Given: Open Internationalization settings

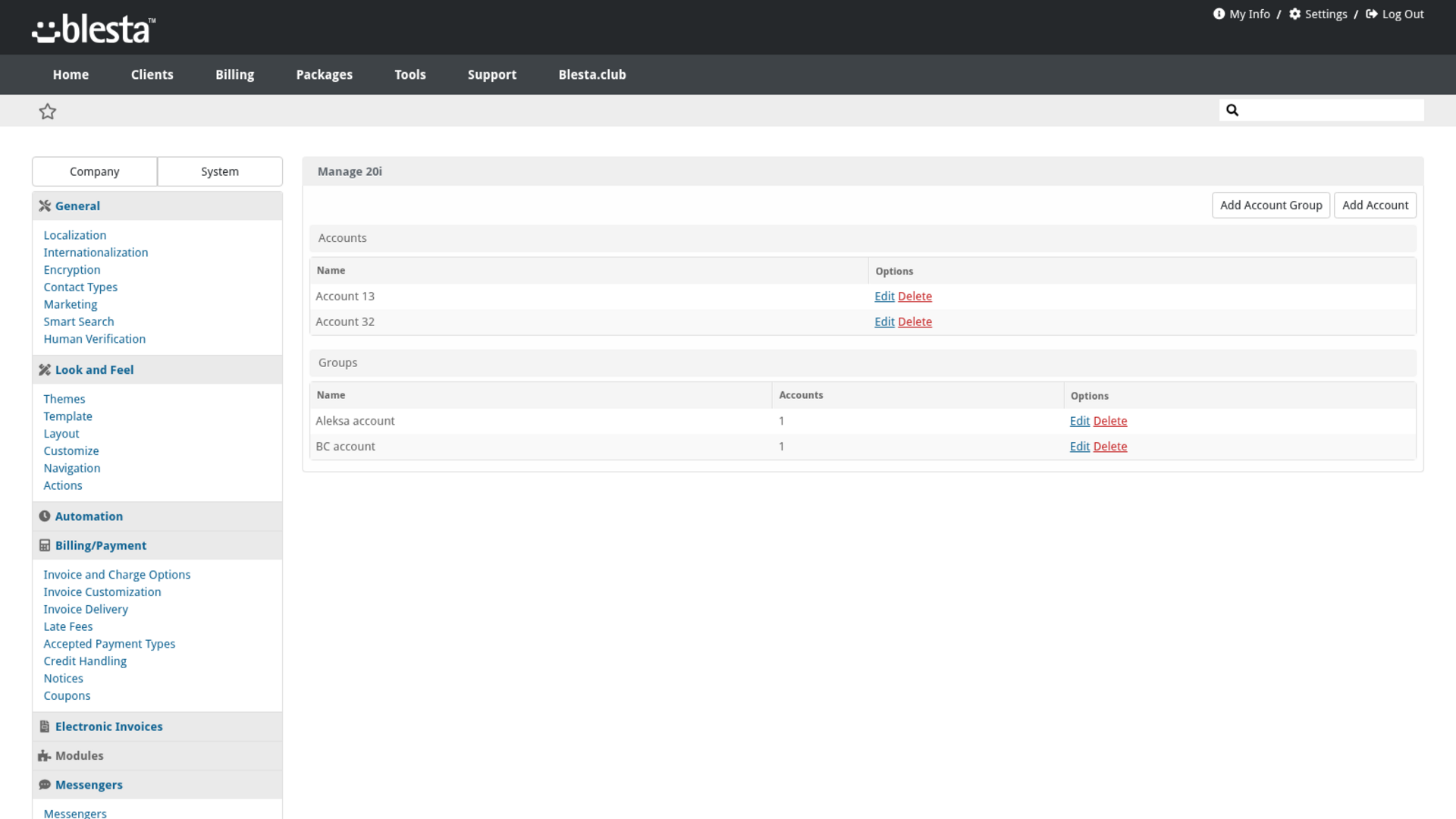Looking at the screenshot, I should (96, 253).
